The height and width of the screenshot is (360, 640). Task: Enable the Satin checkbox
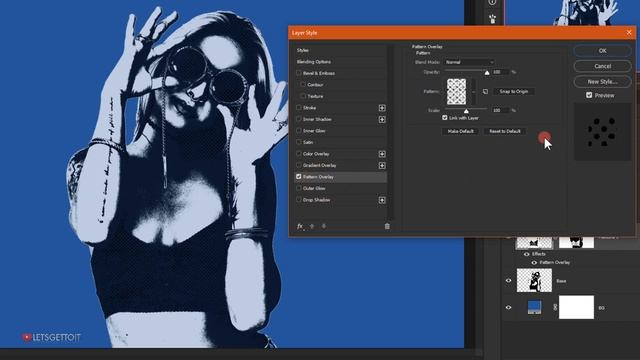pyautogui.click(x=299, y=142)
